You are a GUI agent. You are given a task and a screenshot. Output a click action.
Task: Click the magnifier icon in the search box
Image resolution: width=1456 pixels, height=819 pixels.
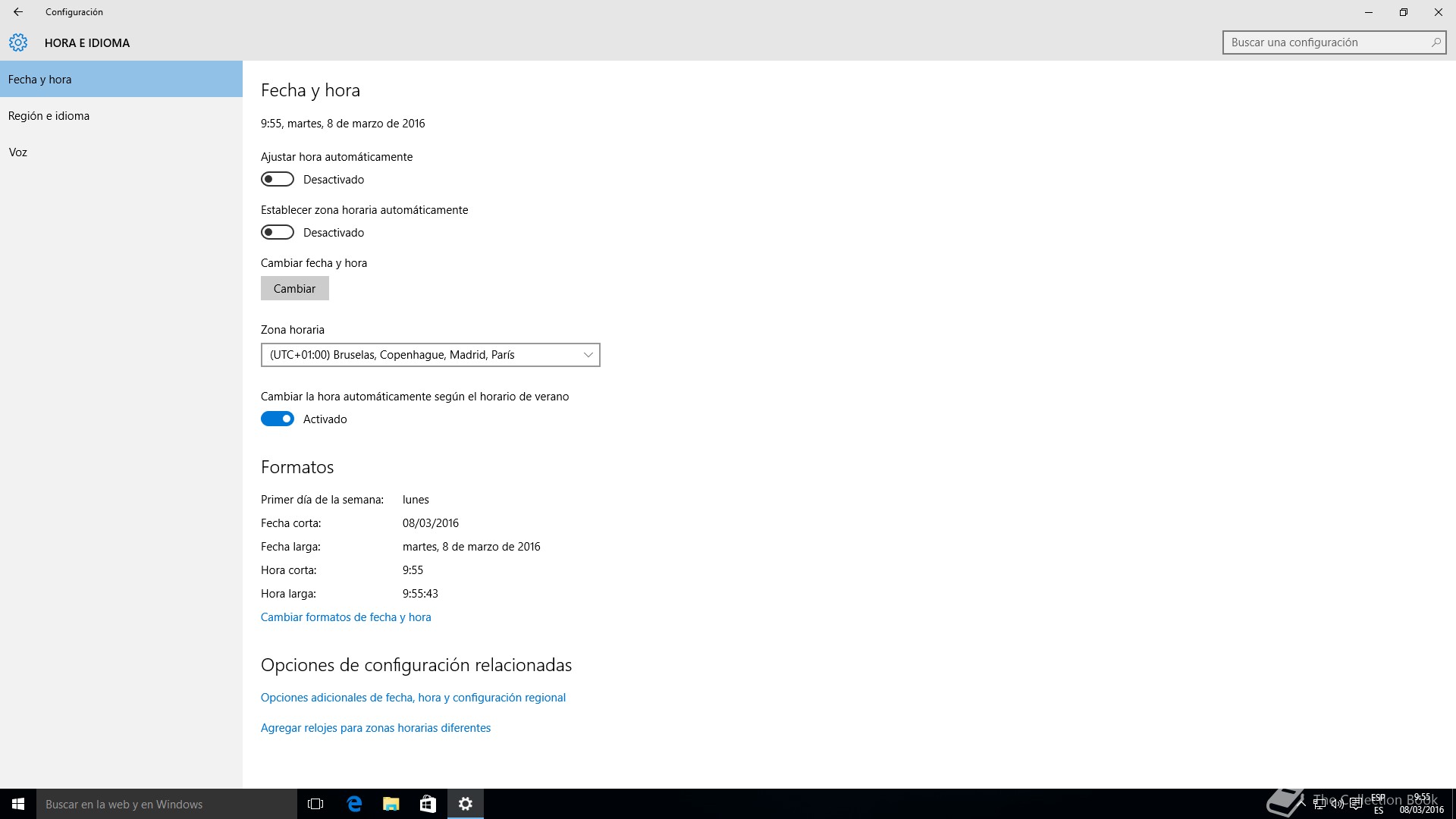click(x=1436, y=42)
